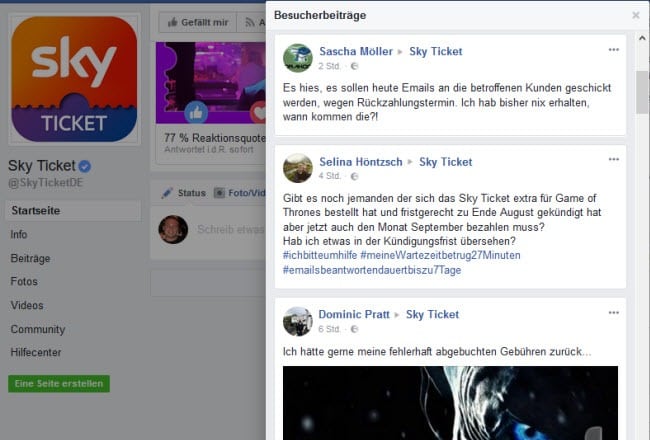
Task: Open options menu on Dominic Pratt's post
Action: pos(614,313)
